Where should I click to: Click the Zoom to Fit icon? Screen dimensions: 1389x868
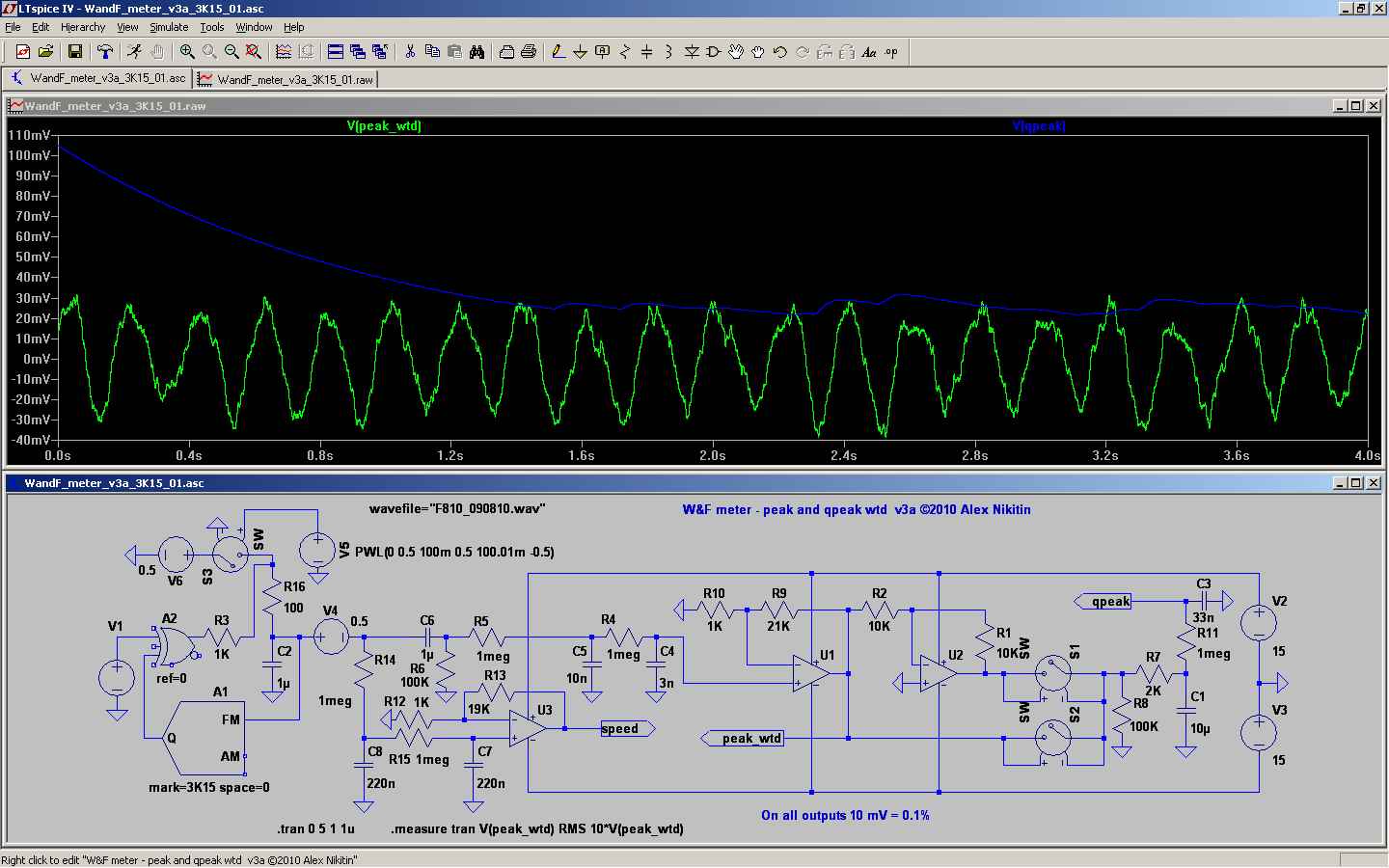[254, 52]
